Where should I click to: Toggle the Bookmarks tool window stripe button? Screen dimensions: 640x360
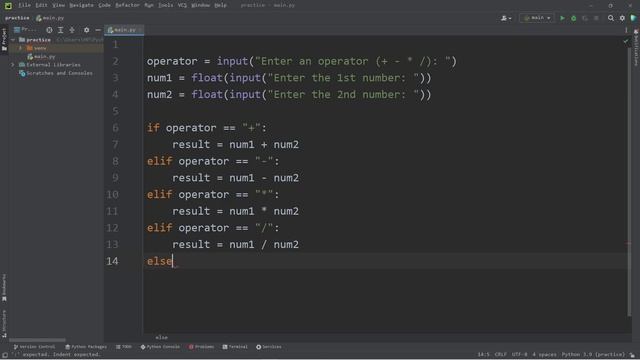click(4, 288)
